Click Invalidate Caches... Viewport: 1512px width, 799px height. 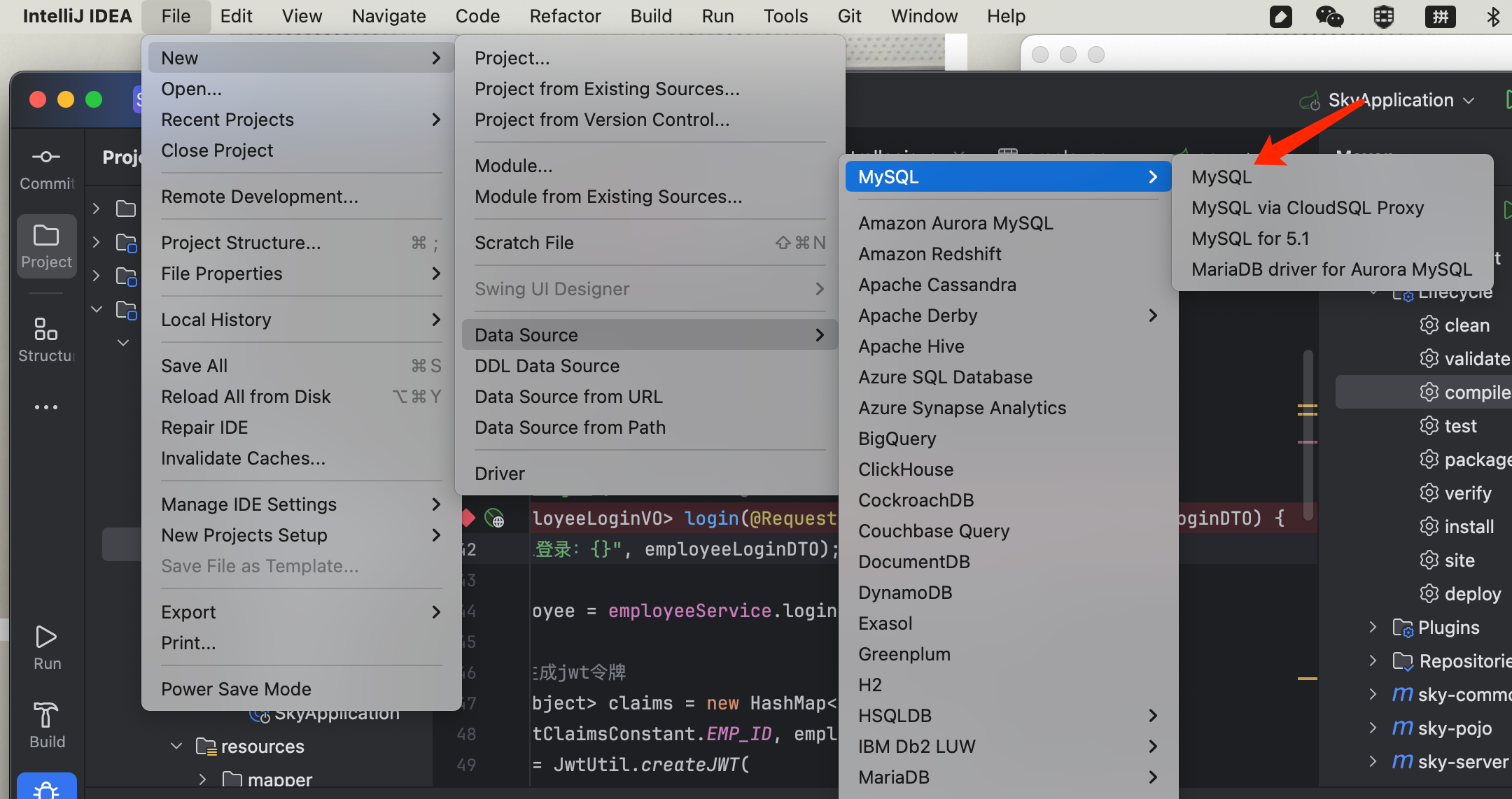pyautogui.click(x=243, y=458)
